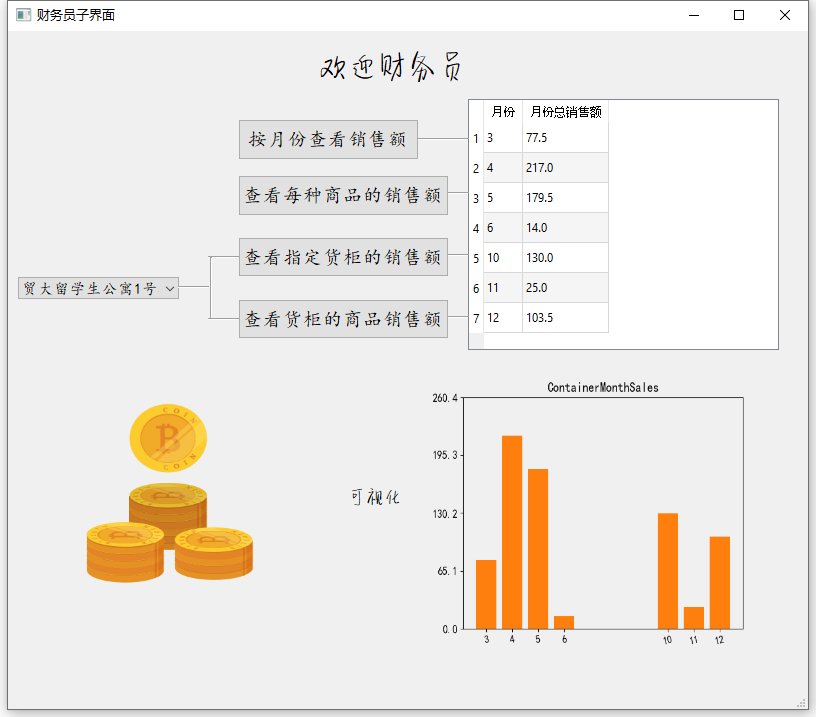Select row header 3 in sales table
The width and height of the screenshot is (816, 717).
coord(476,198)
